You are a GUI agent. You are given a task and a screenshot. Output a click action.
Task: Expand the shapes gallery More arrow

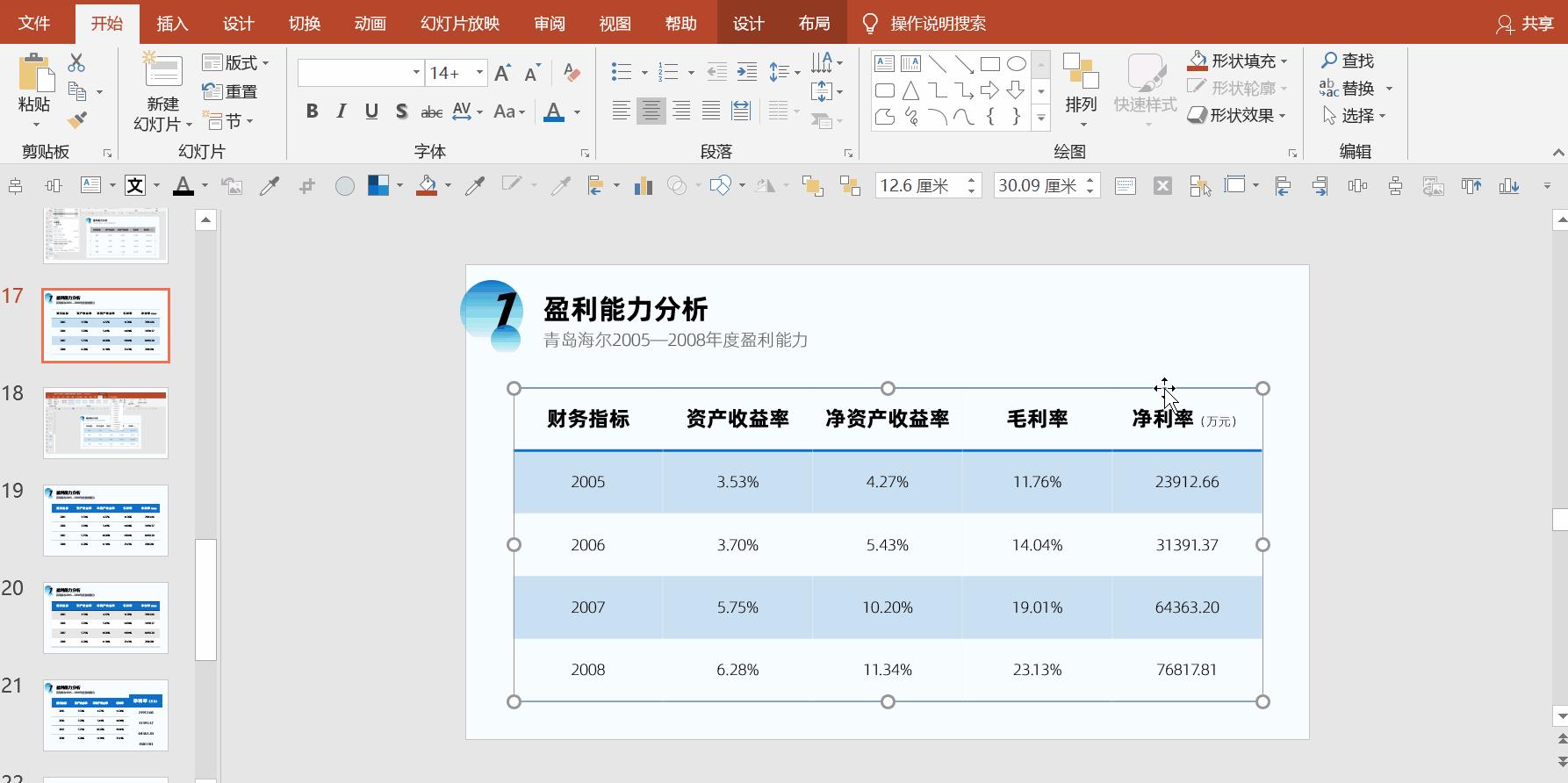[x=1040, y=117]
